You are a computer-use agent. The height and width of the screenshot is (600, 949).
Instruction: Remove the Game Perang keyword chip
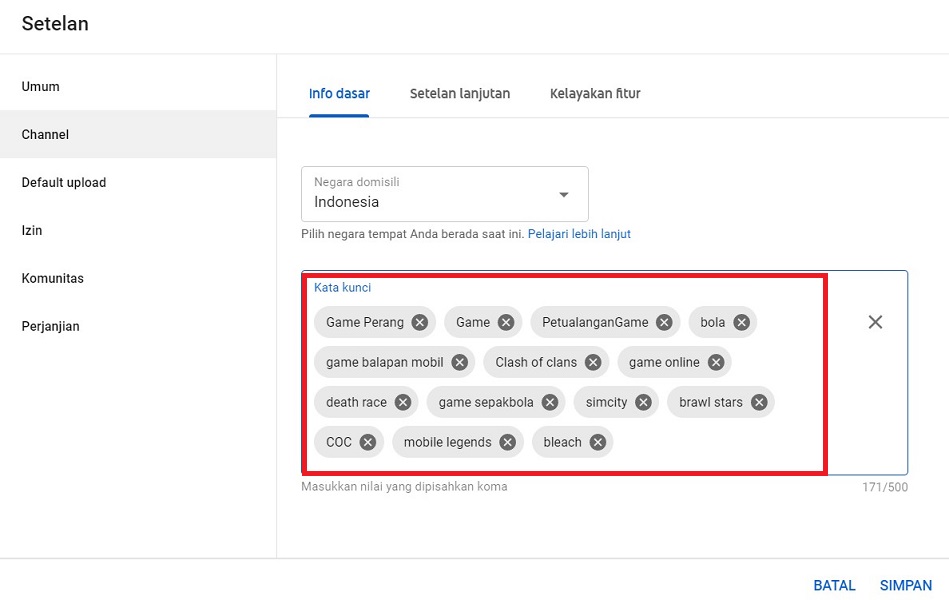419,322
